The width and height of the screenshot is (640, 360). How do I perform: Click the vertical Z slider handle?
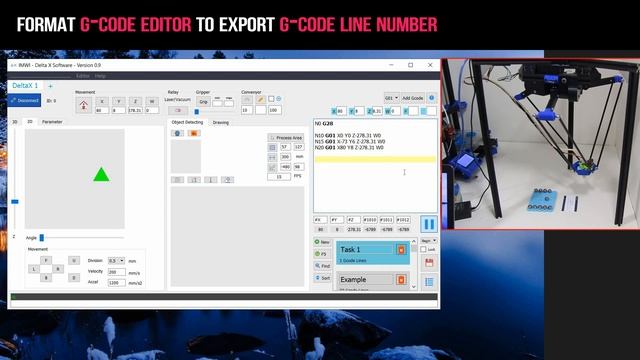(x=15, y=202)
